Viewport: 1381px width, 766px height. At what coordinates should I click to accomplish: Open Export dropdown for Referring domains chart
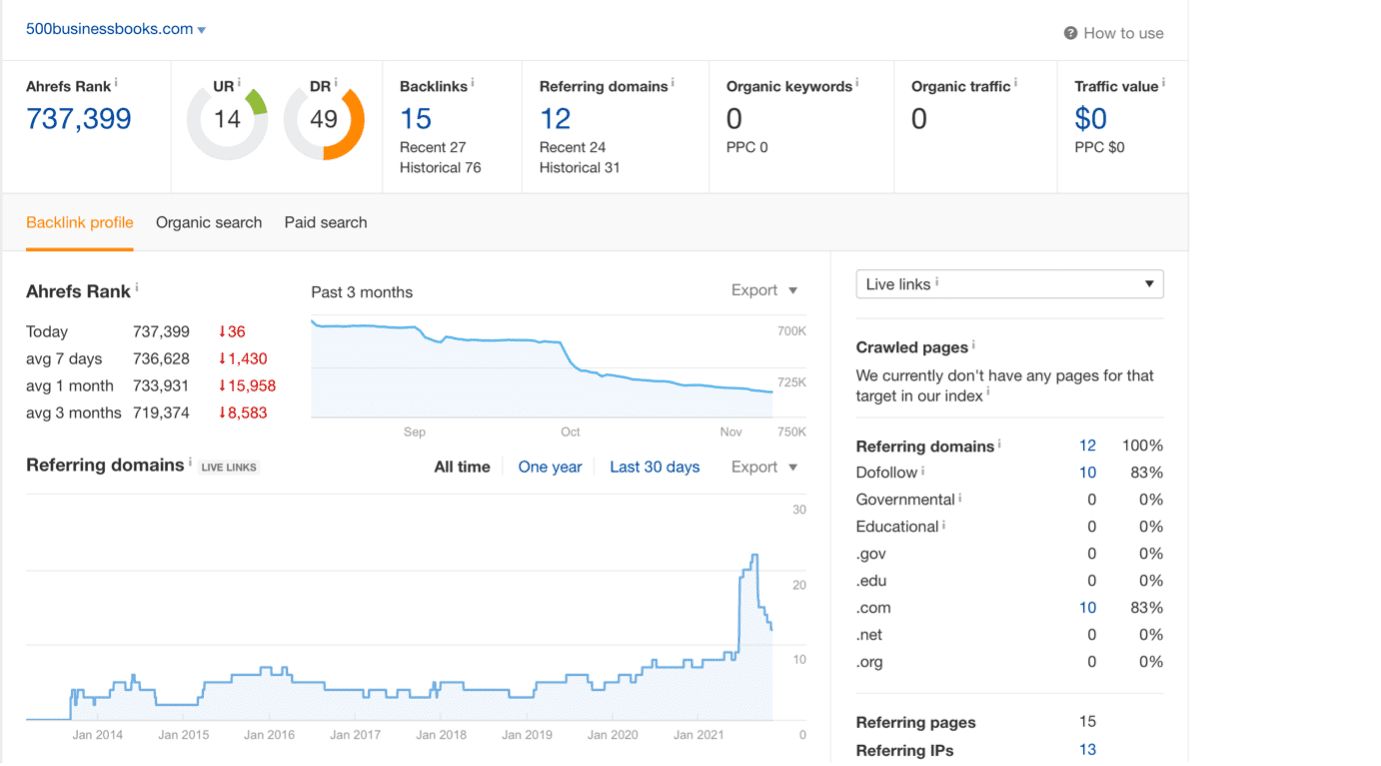[x=765, y=467]
